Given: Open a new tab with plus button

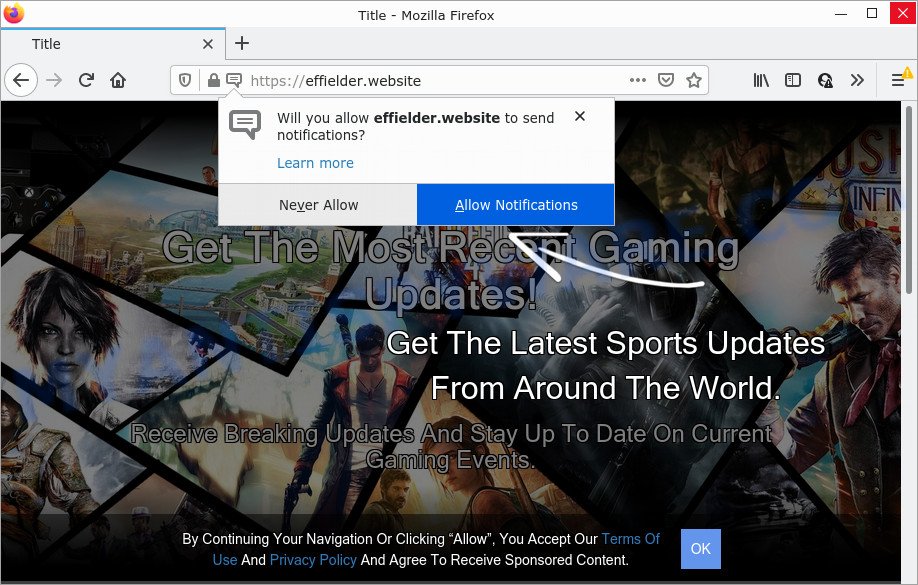Looking at the screenshot, I should [x=242, y=43].
